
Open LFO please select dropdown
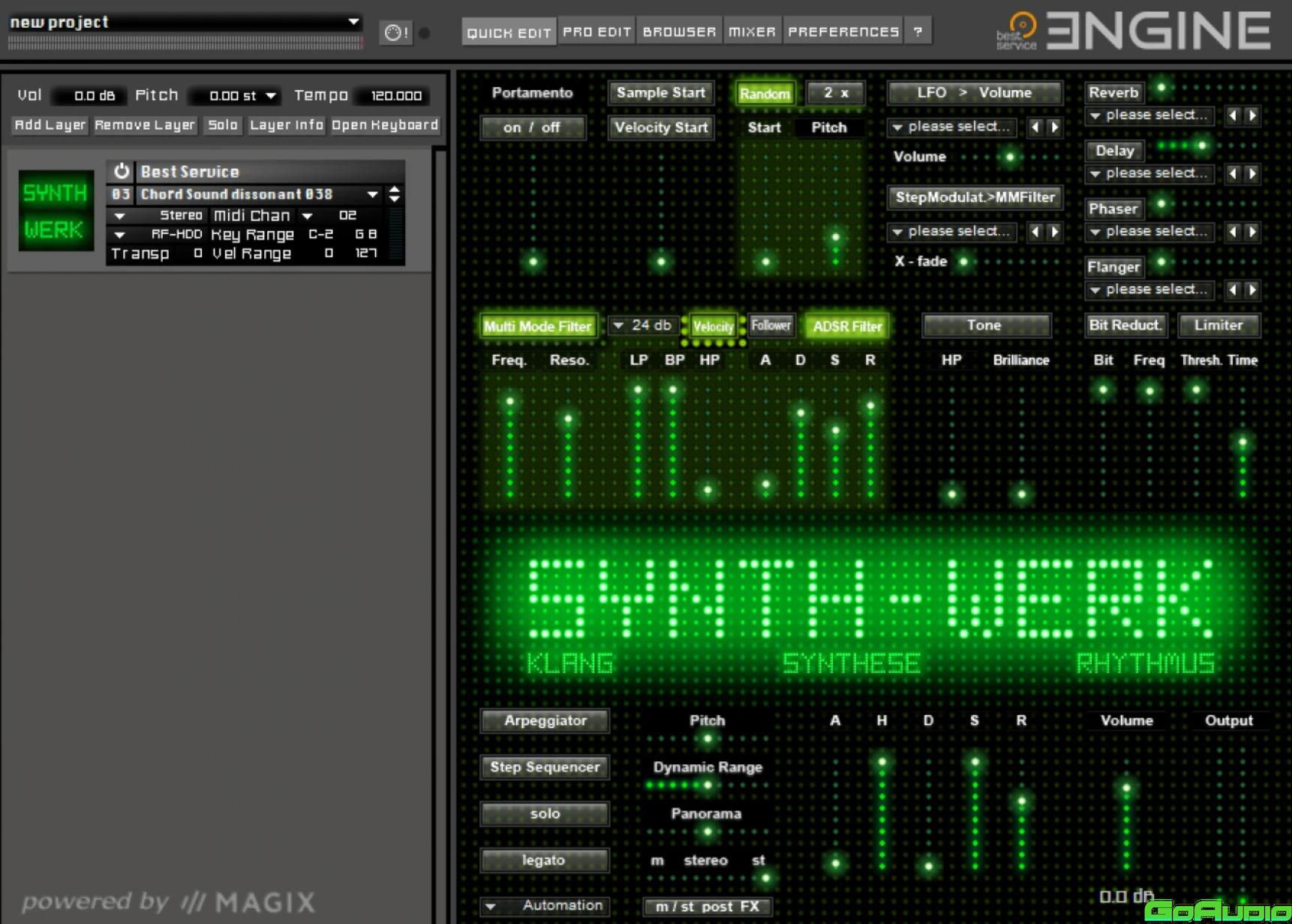(x=952, y=127)
